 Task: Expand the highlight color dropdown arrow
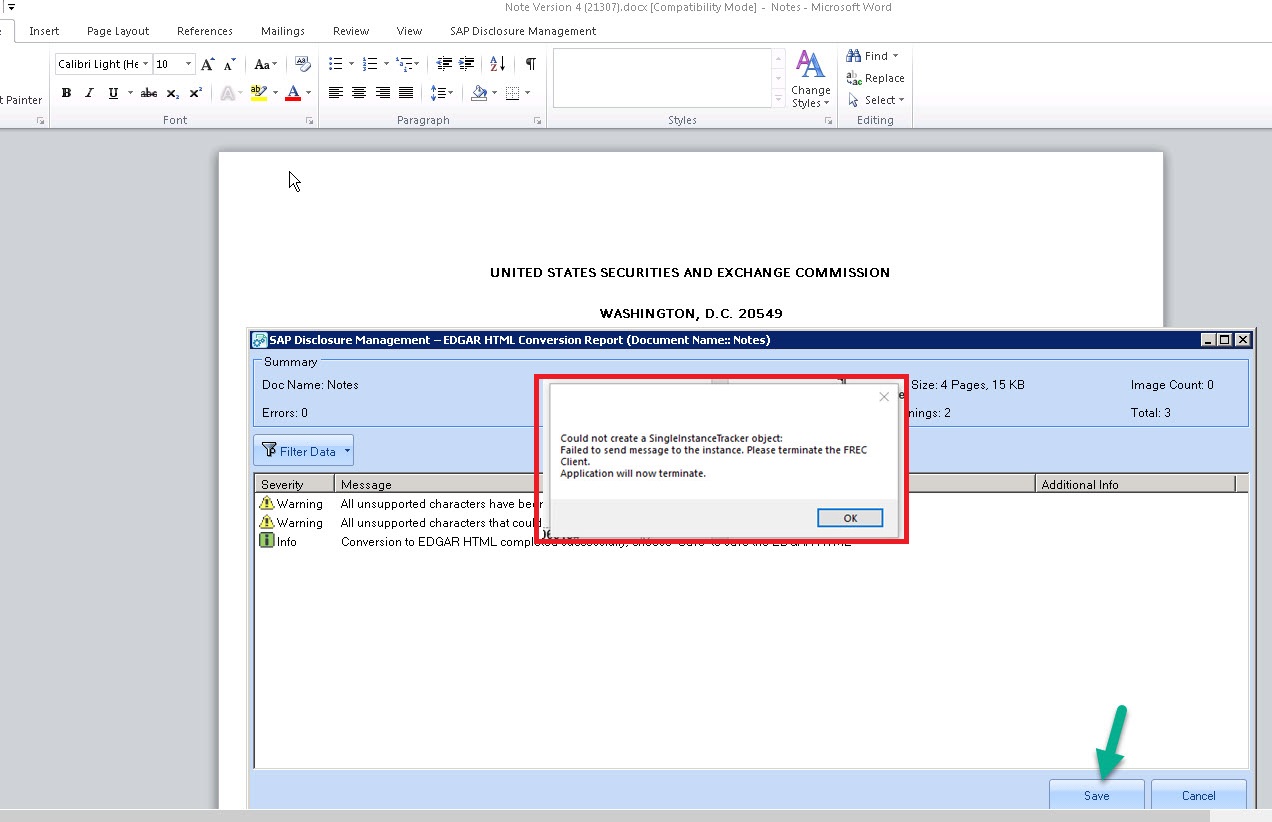[275, 93]
